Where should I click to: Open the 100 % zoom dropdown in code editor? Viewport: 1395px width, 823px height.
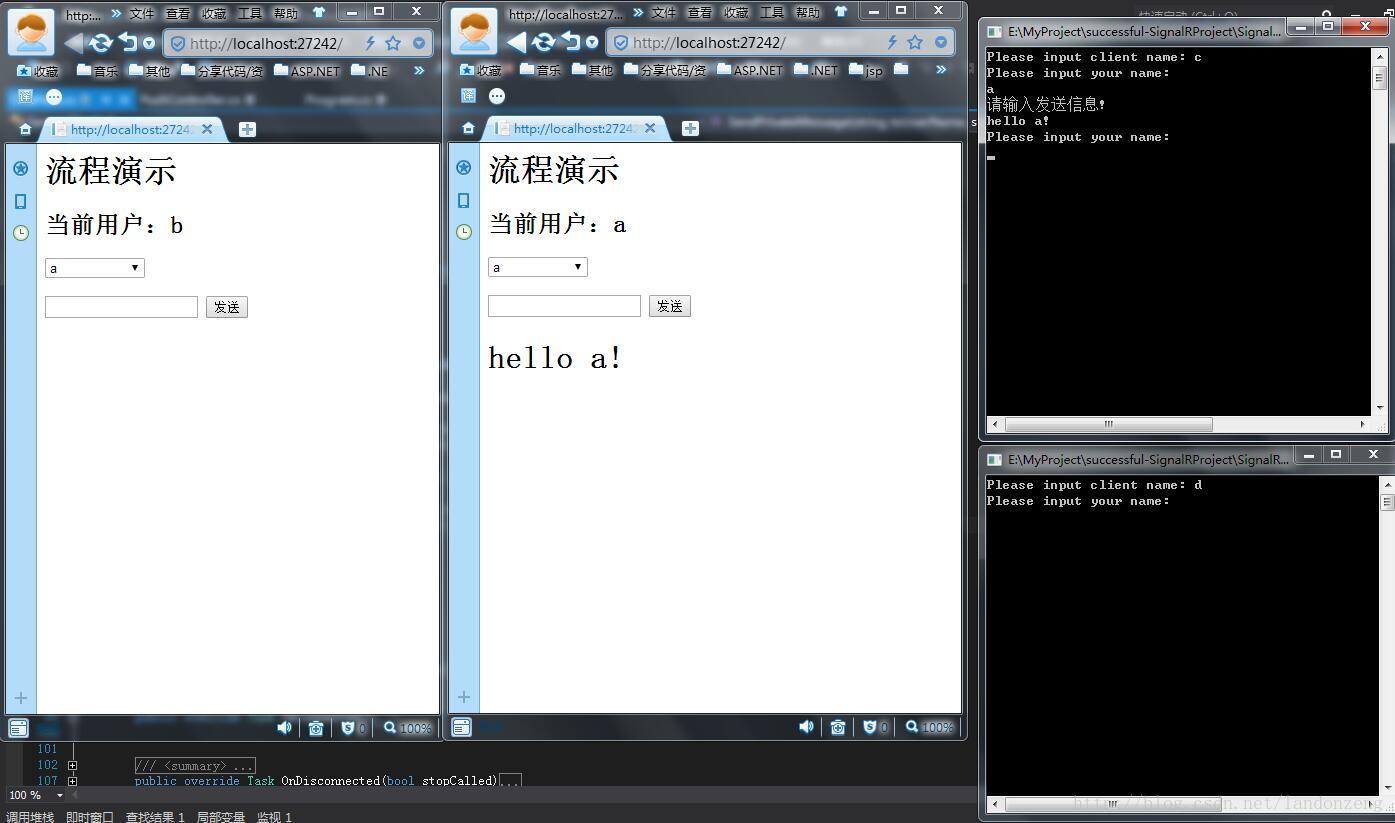tap(59, 795)
